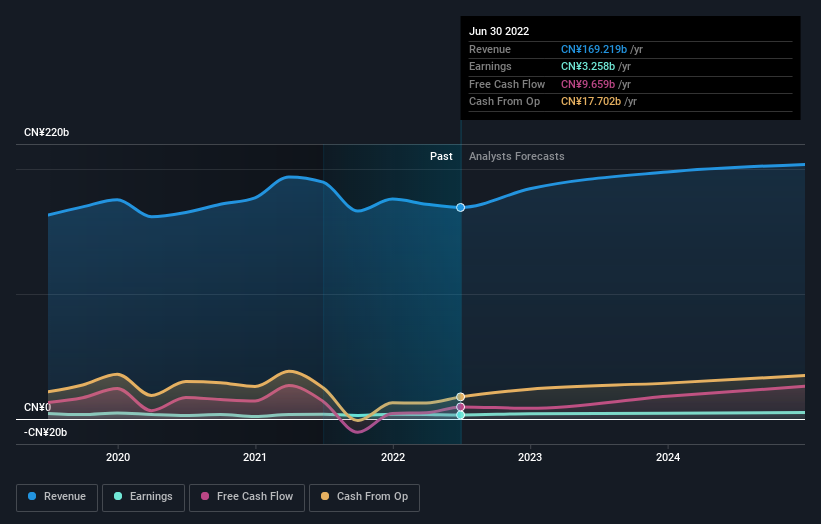The image size is (821, 524).
Task: Click the -CN¥20b y-axis label
Action: click(46, 432)
